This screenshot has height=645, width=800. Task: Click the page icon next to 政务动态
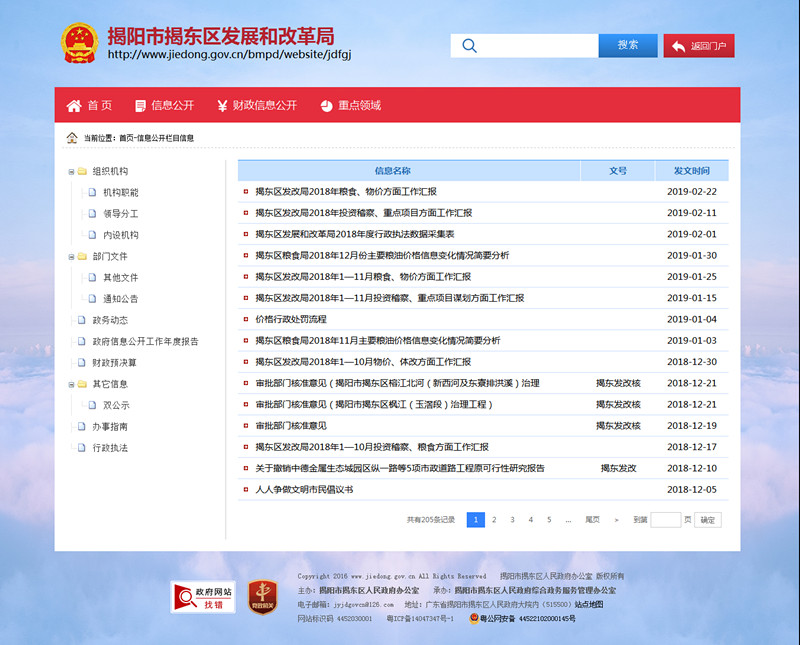(x=82, y=320)
